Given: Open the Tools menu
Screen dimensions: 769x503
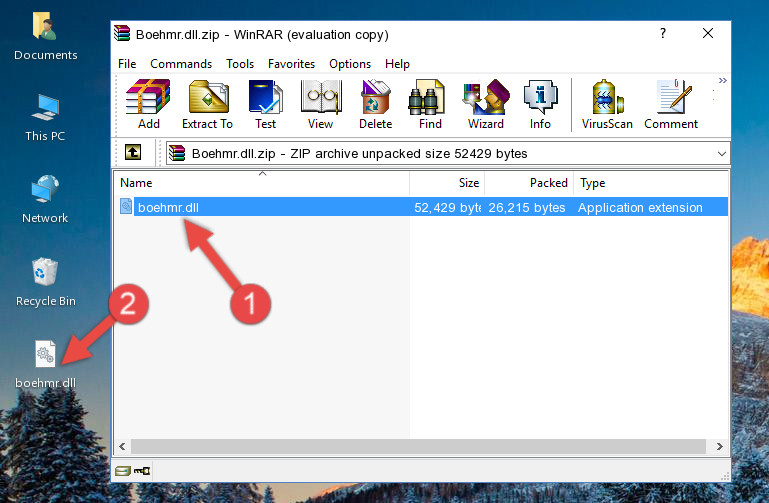Looking at the screenshot, I should tap(240, 64).
